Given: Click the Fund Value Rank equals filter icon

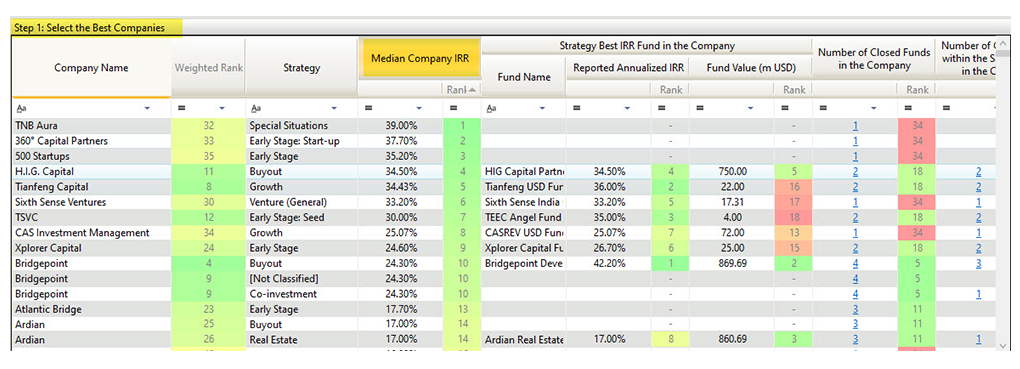Looking at the screenshot, I should pos(786,108).
